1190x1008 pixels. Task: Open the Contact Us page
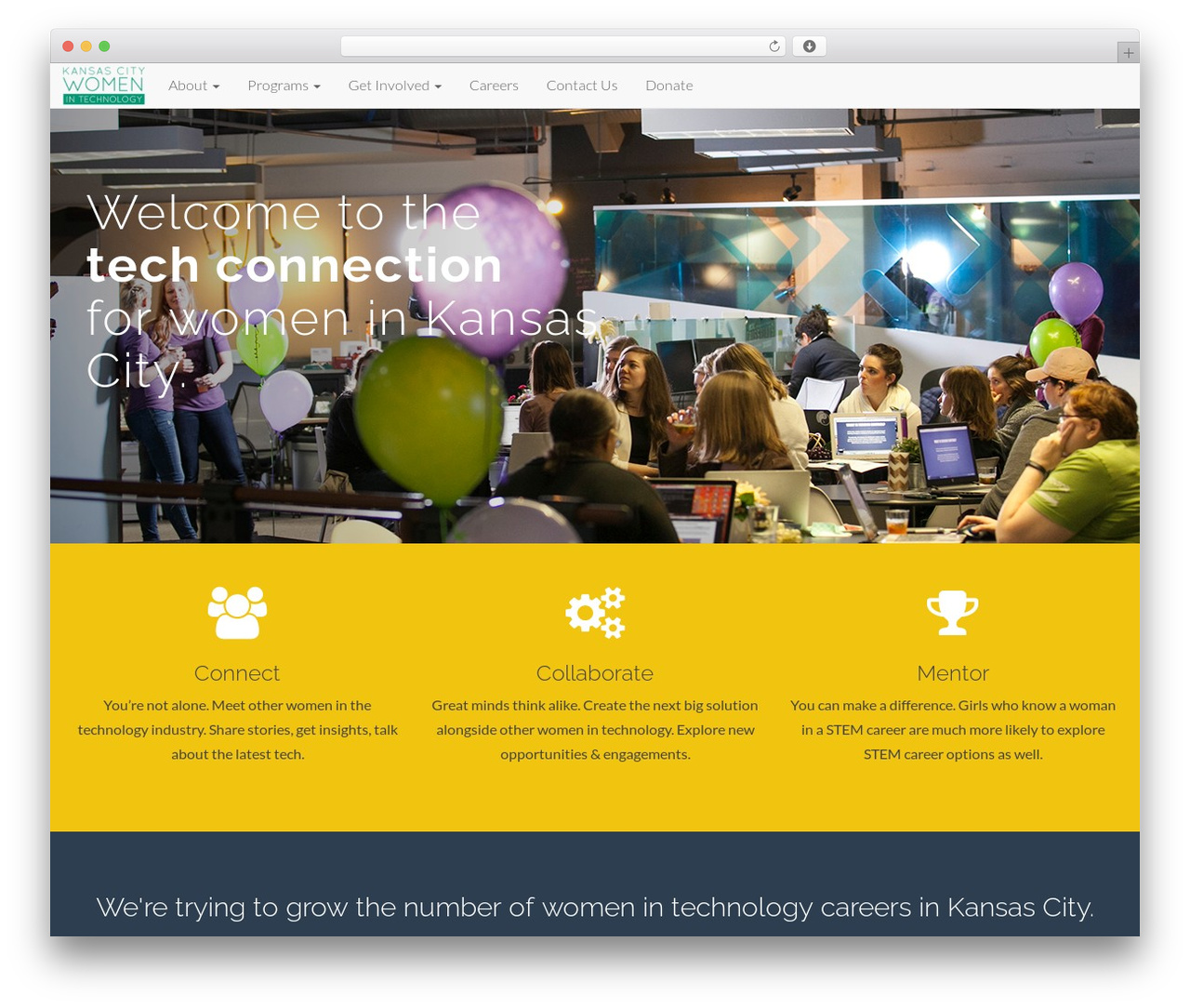click(582, 86)
